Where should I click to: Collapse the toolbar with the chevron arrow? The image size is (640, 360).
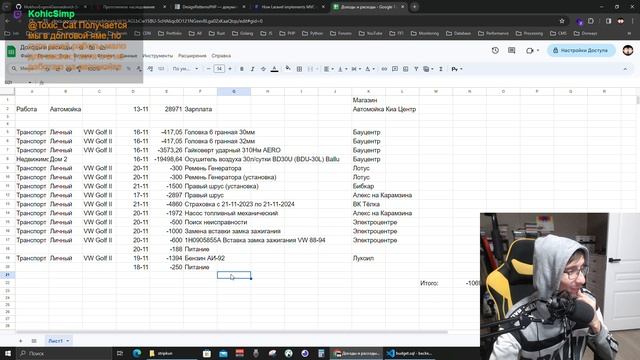[625, 69]
